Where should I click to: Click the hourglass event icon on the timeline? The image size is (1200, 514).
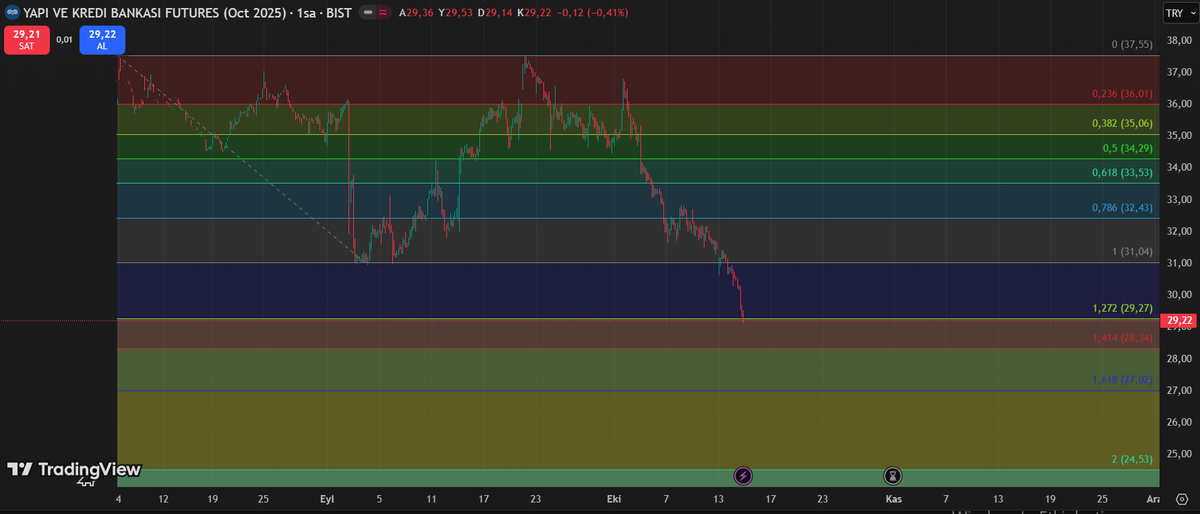pyautogui.click(x=893, y=477)
